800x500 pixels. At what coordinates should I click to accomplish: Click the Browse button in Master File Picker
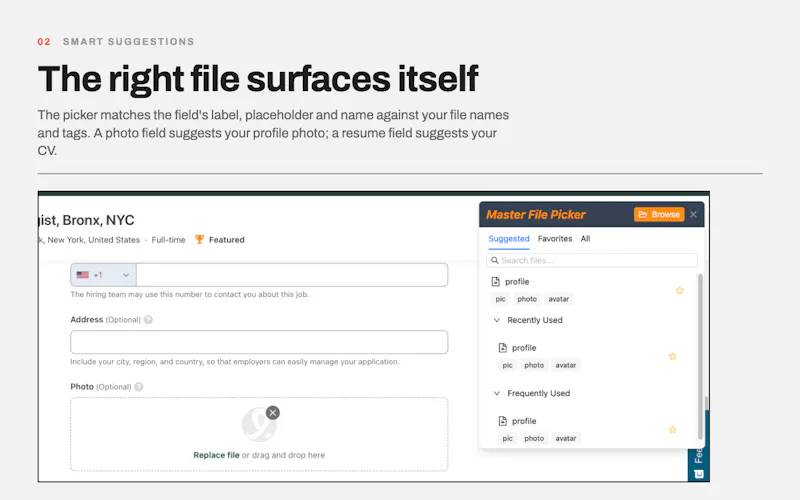(x=659, y=214)
